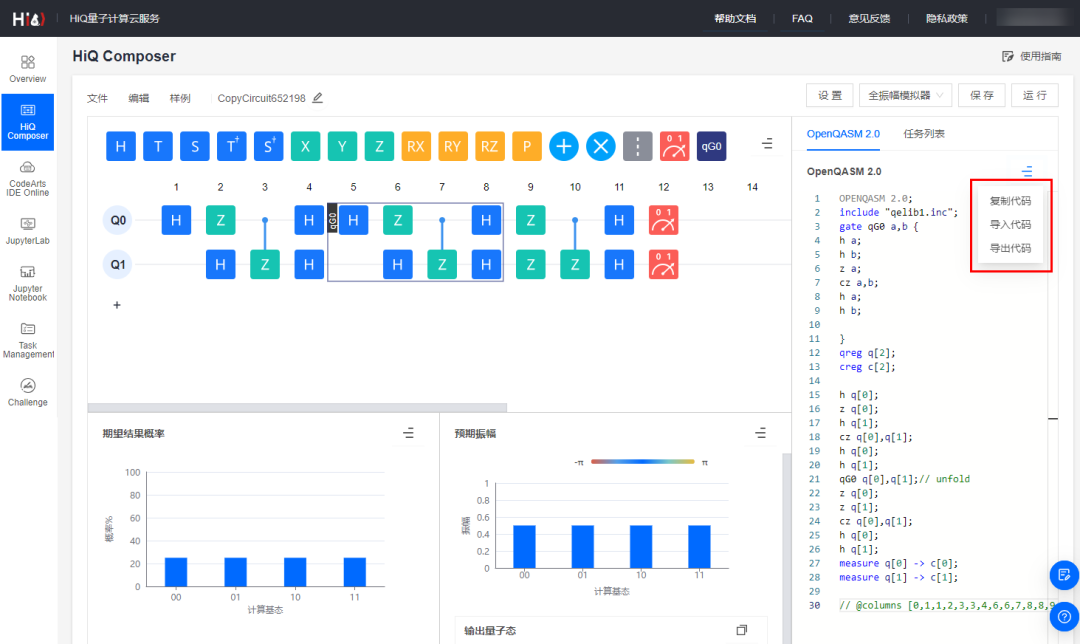
Task: Switch to the 任务列表 tab
Action: click(x=924, y=133)
